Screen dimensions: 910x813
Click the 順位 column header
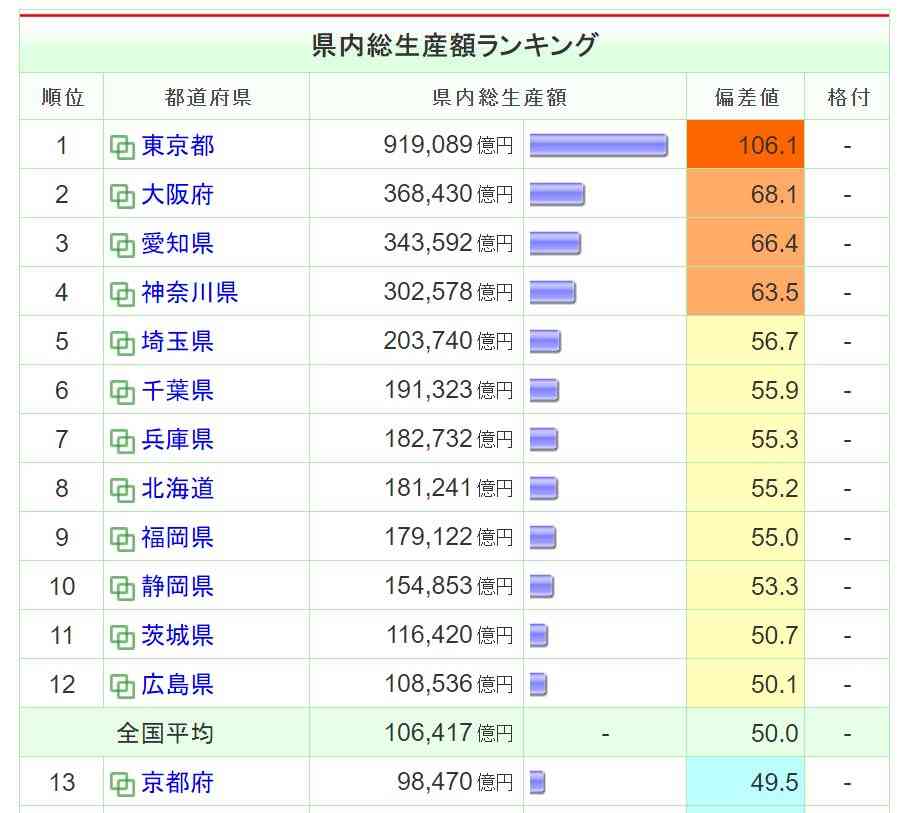pyautogui.click(x=62, y=98)
